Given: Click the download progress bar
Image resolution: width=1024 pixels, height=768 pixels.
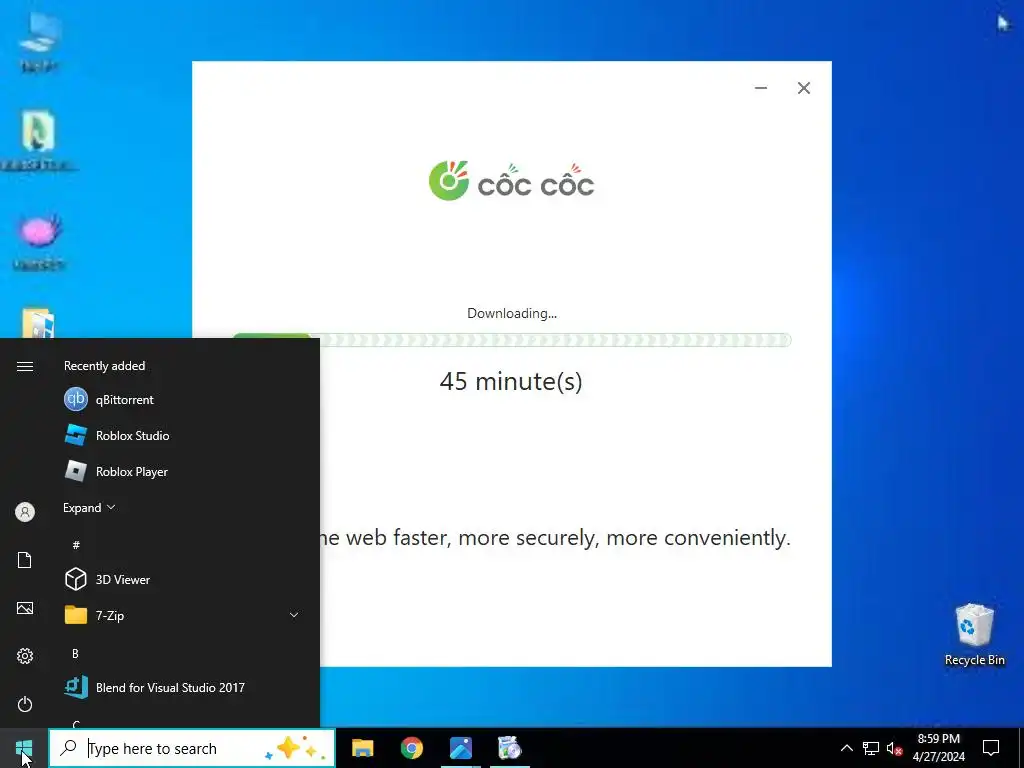Looking at the screenshot, I should click(x=511, y=340).
